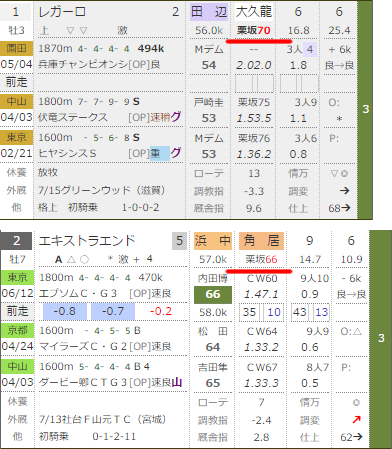This screenshot has height=449, width=392.
Task: Click race name ヒヤシンスS
Action: tap(67, 153)
